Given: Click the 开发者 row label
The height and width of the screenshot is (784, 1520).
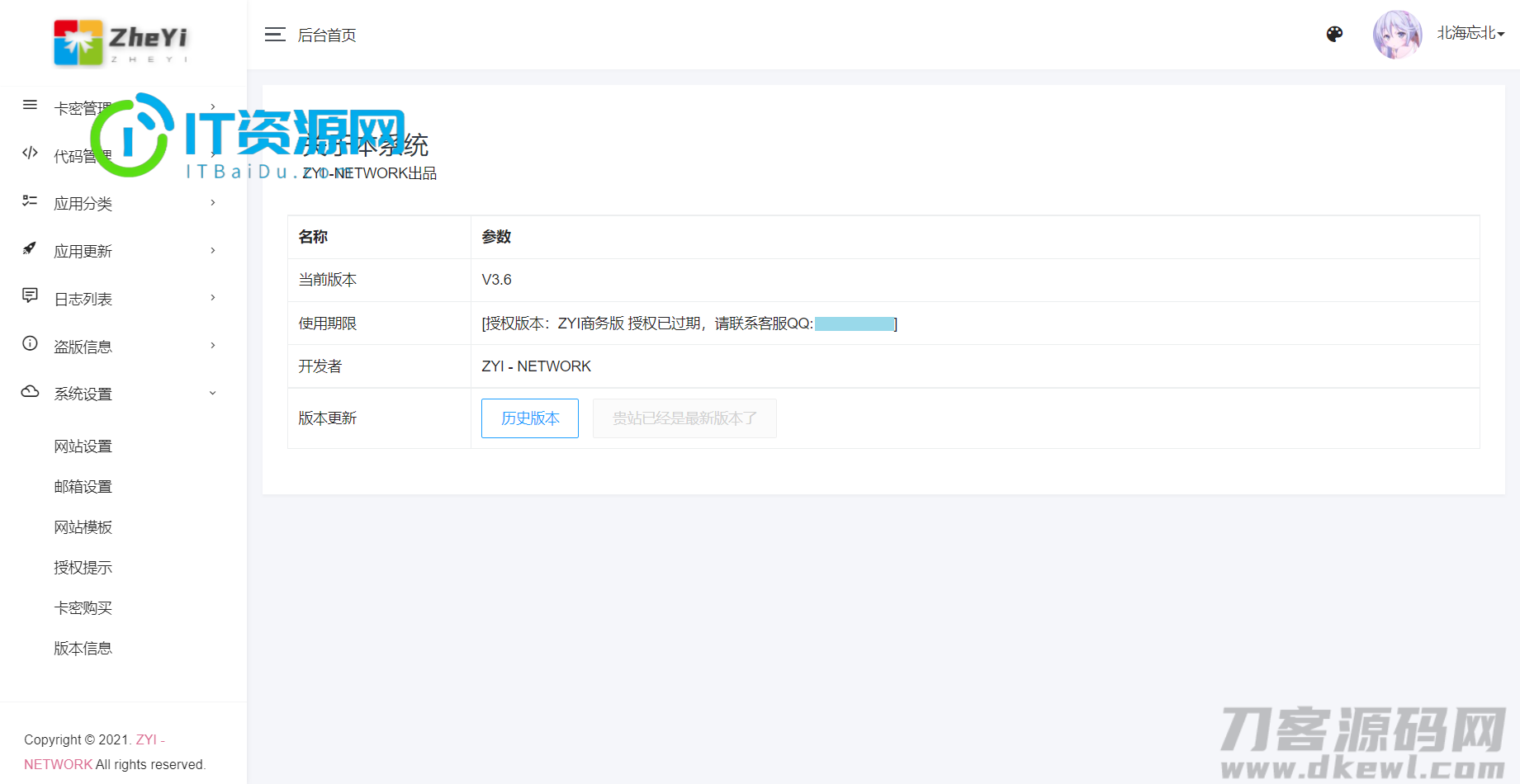Looking at the screenshot, I should point(320,366).
